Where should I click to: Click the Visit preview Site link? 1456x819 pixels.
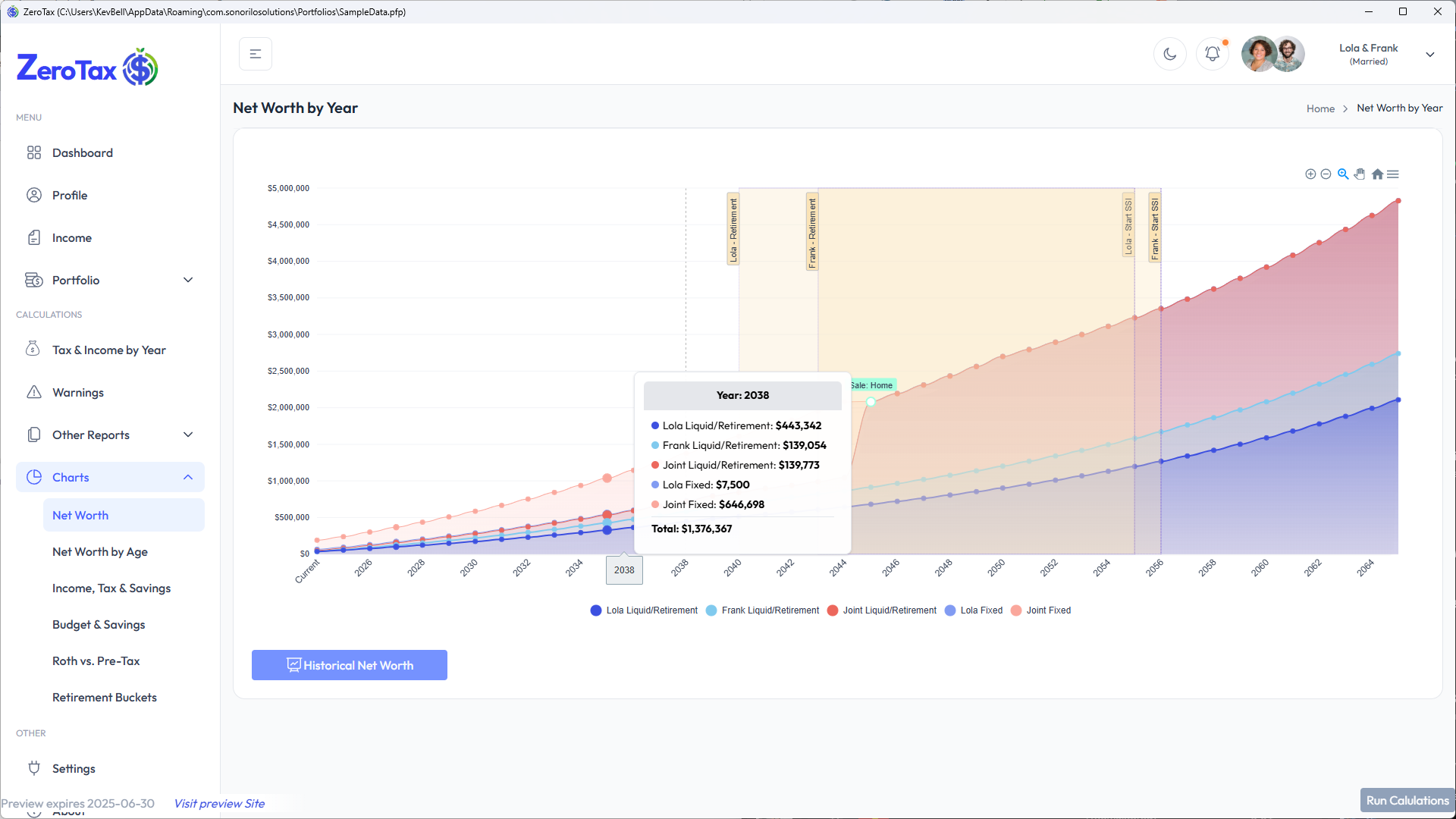point(219,803)
